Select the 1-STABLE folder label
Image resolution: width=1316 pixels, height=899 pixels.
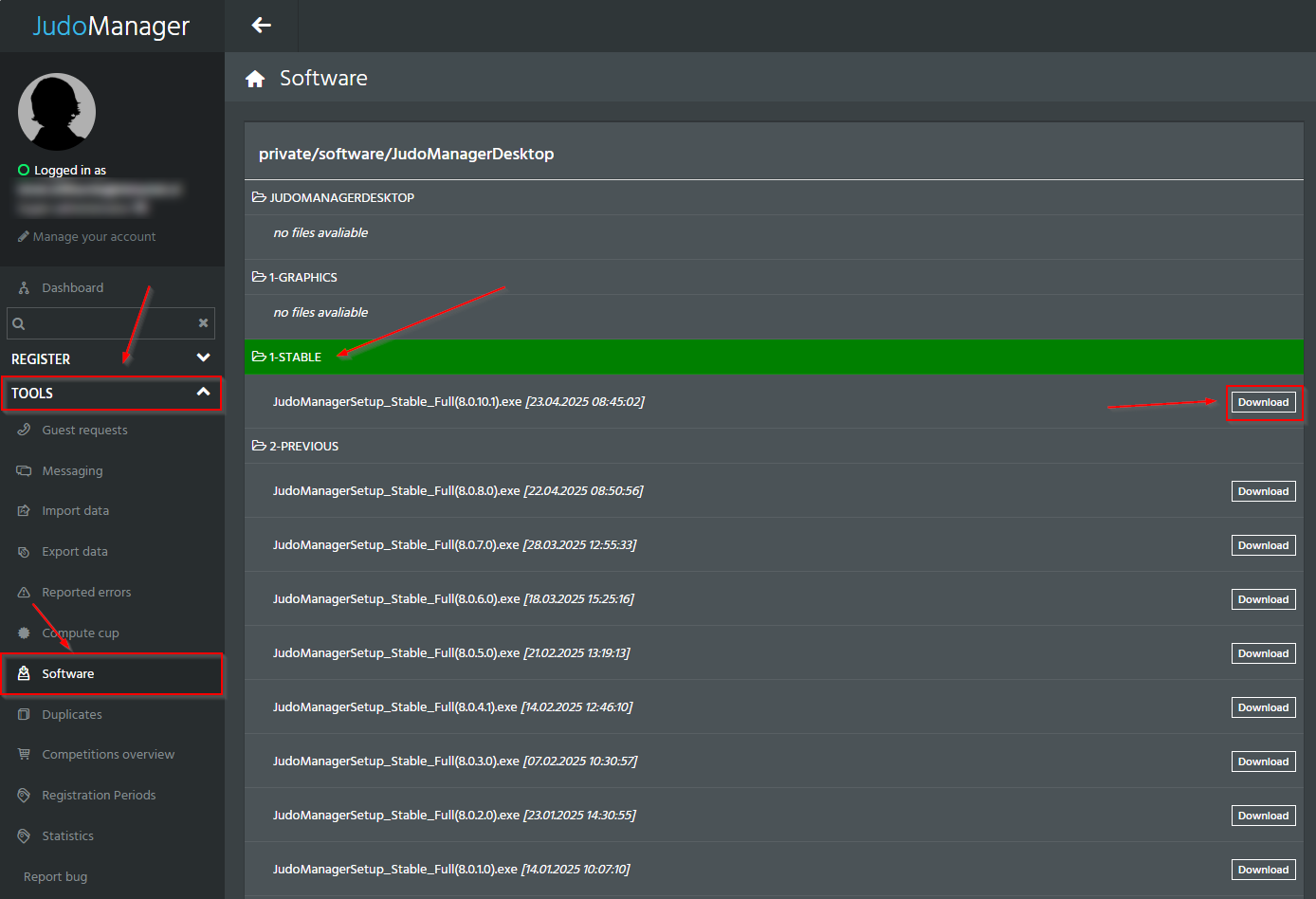coord(296,358)
